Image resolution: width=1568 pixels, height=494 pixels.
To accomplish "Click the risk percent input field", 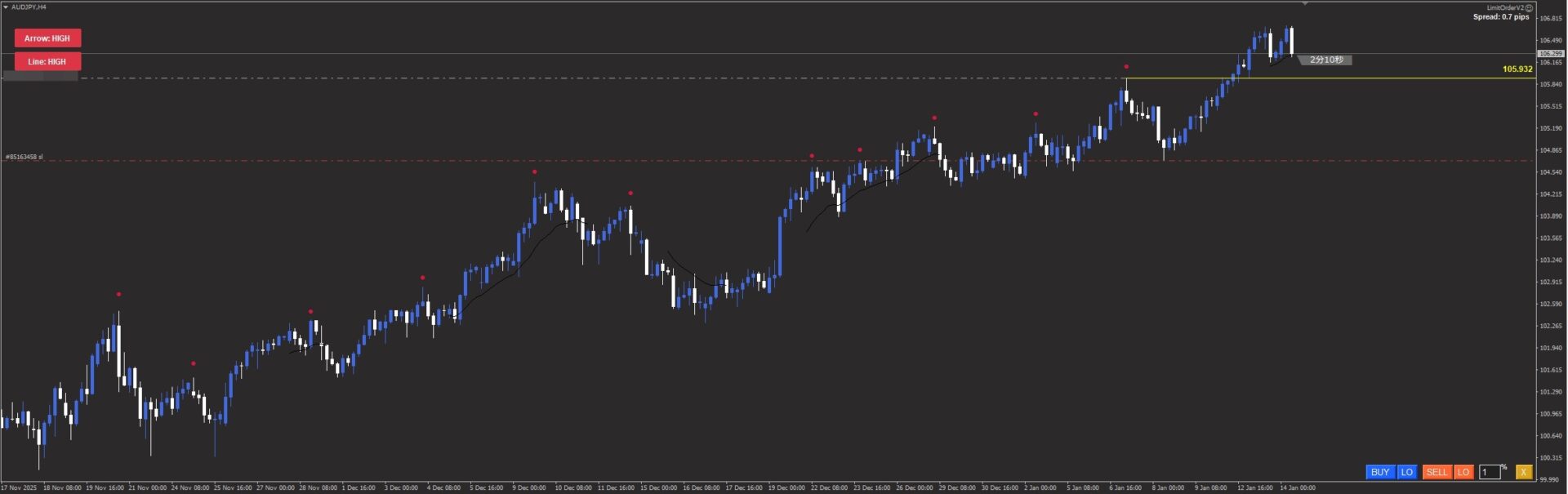I will (1489, 472).
